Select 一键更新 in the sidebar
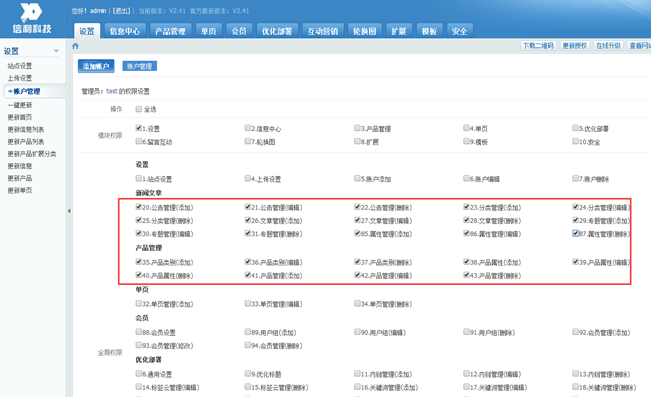The image size is (652, 400). pyautogui.click(x=20, y=104)
